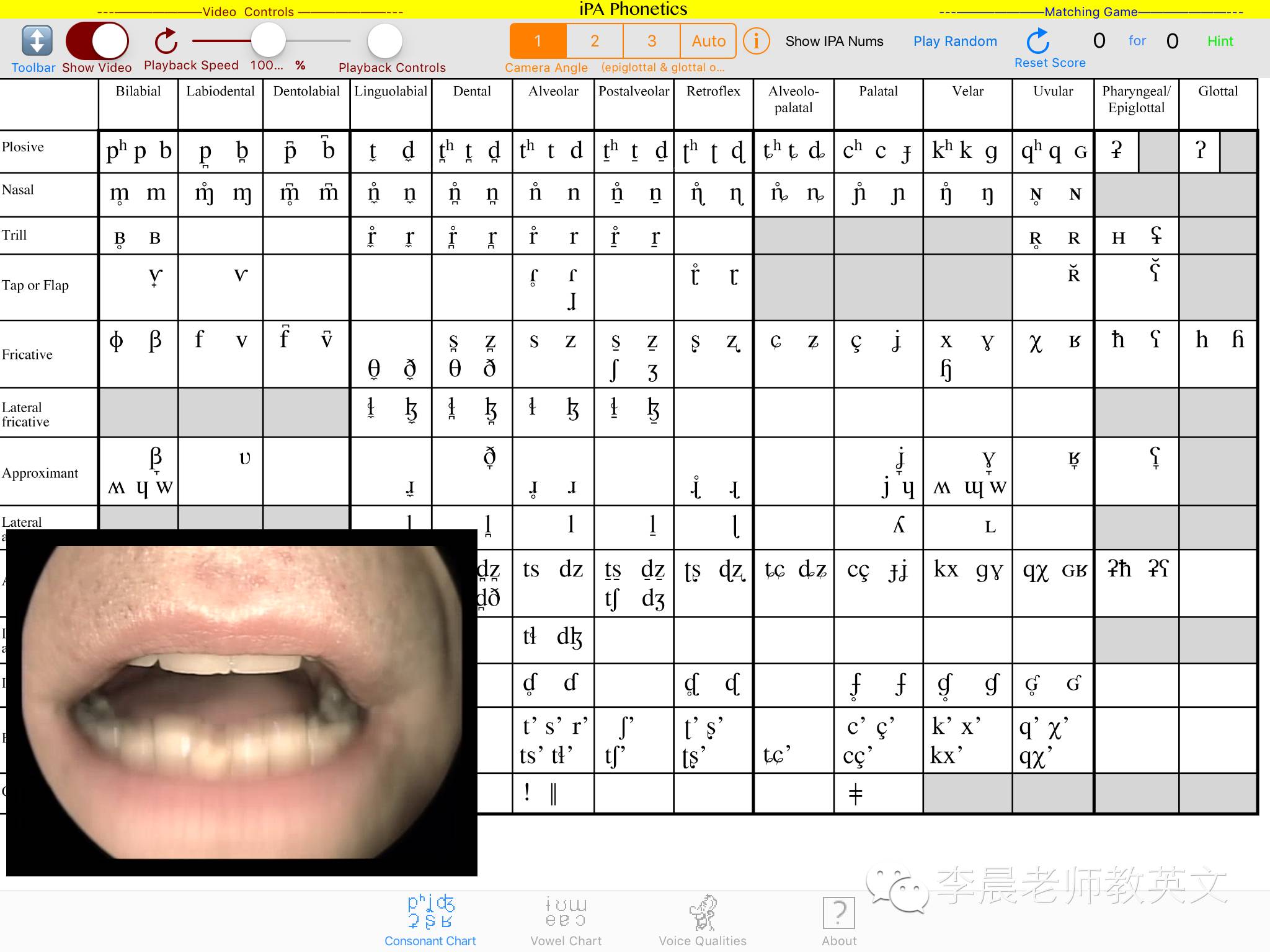Screen dimensions: 1270x952
Task: Select velar ejective k' symbol
Action: 941,726
